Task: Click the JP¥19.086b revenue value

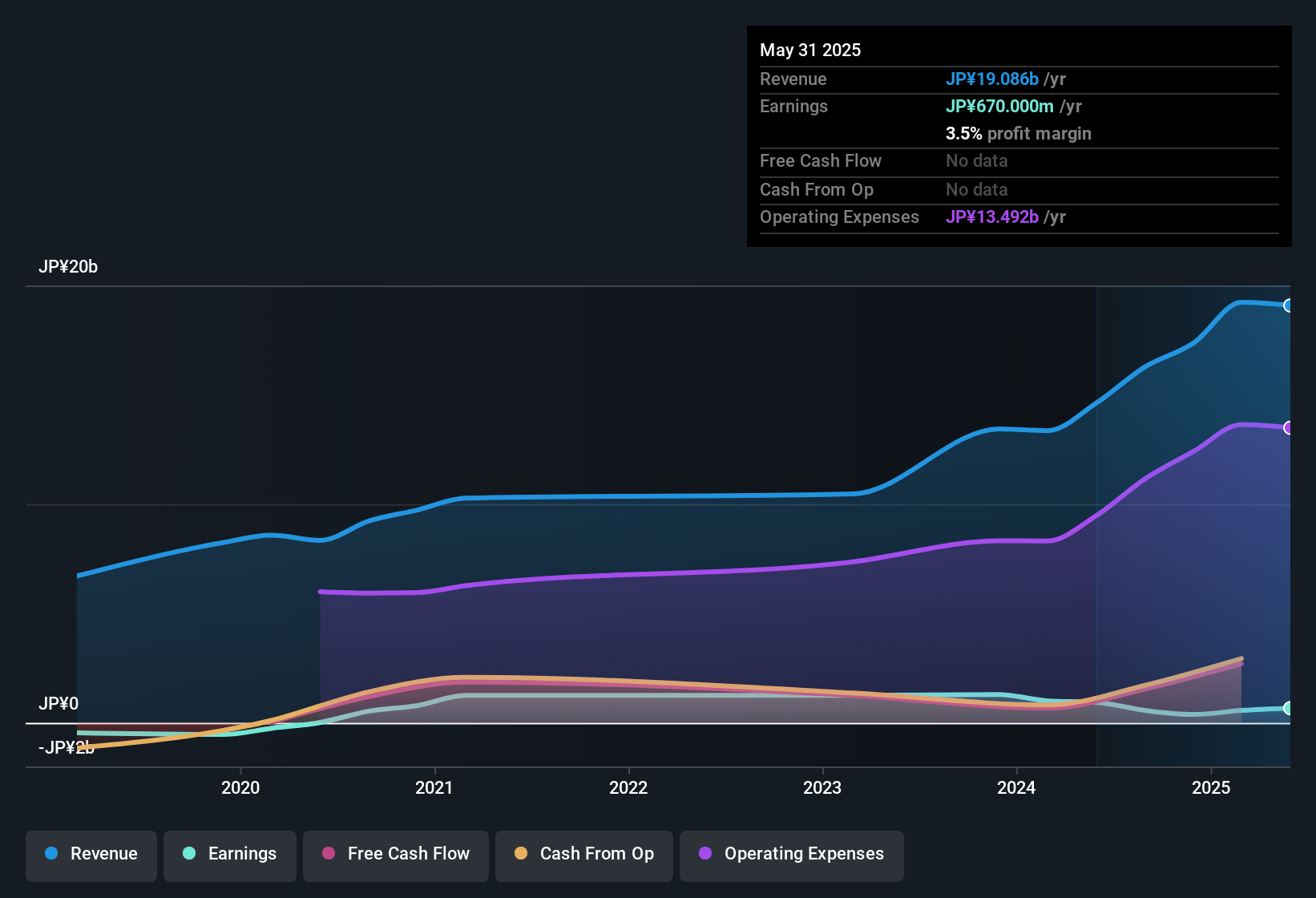Action: coord(992,79)
